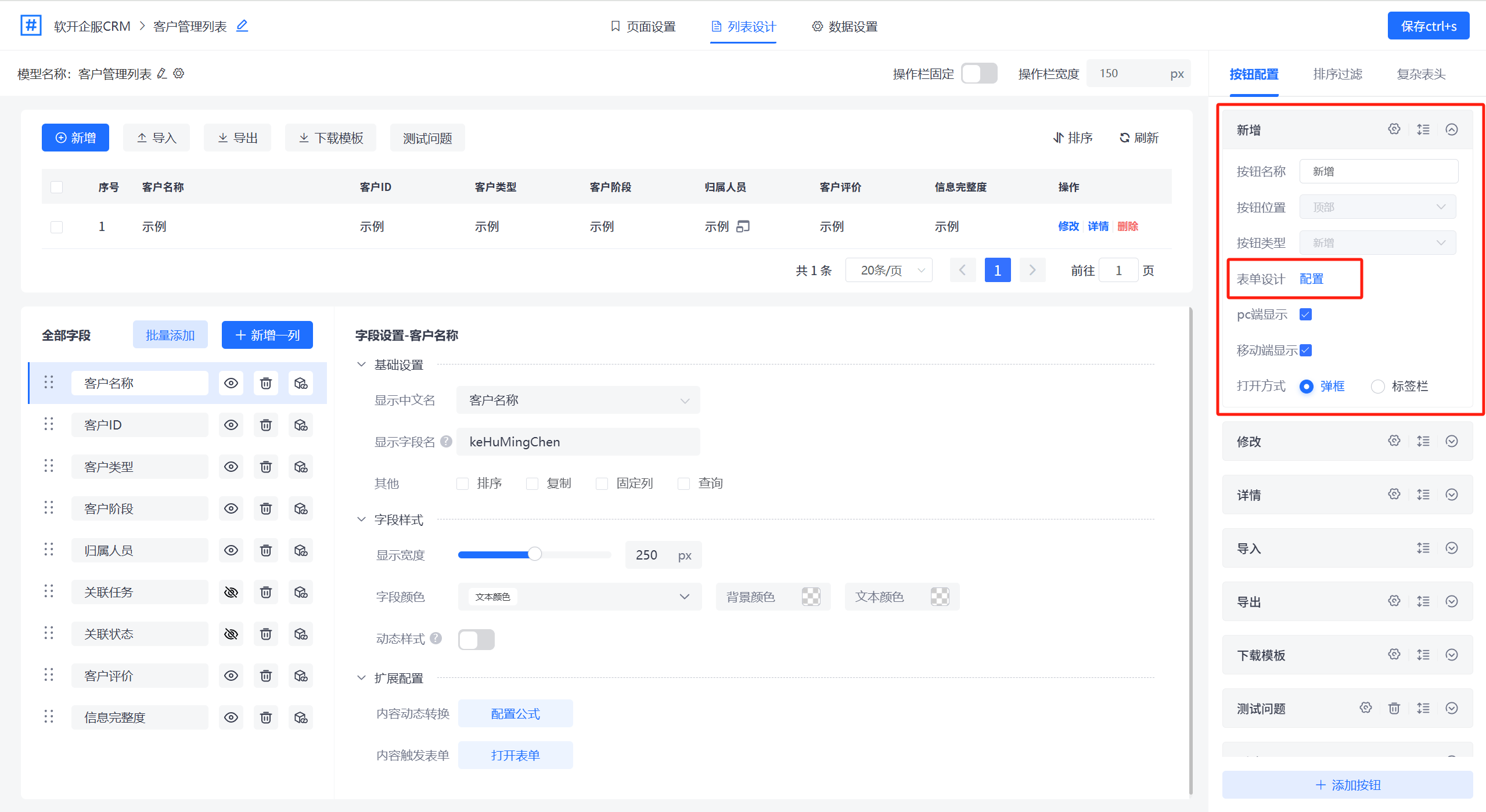Switch to 页面设置 tab
The image size is (1486, 812).
(x=643, y=27)
